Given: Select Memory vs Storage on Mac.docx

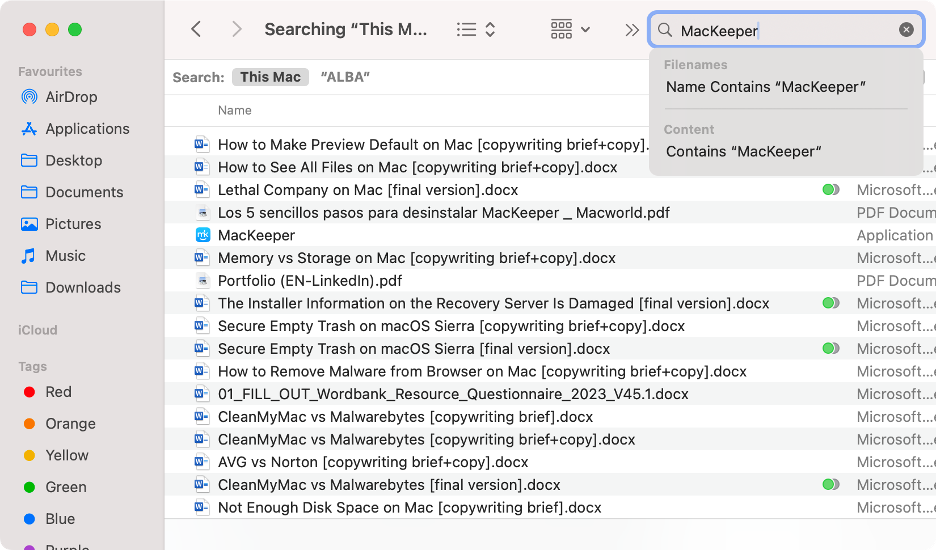Looking at the screenshot, I should [x=417, y=258].
